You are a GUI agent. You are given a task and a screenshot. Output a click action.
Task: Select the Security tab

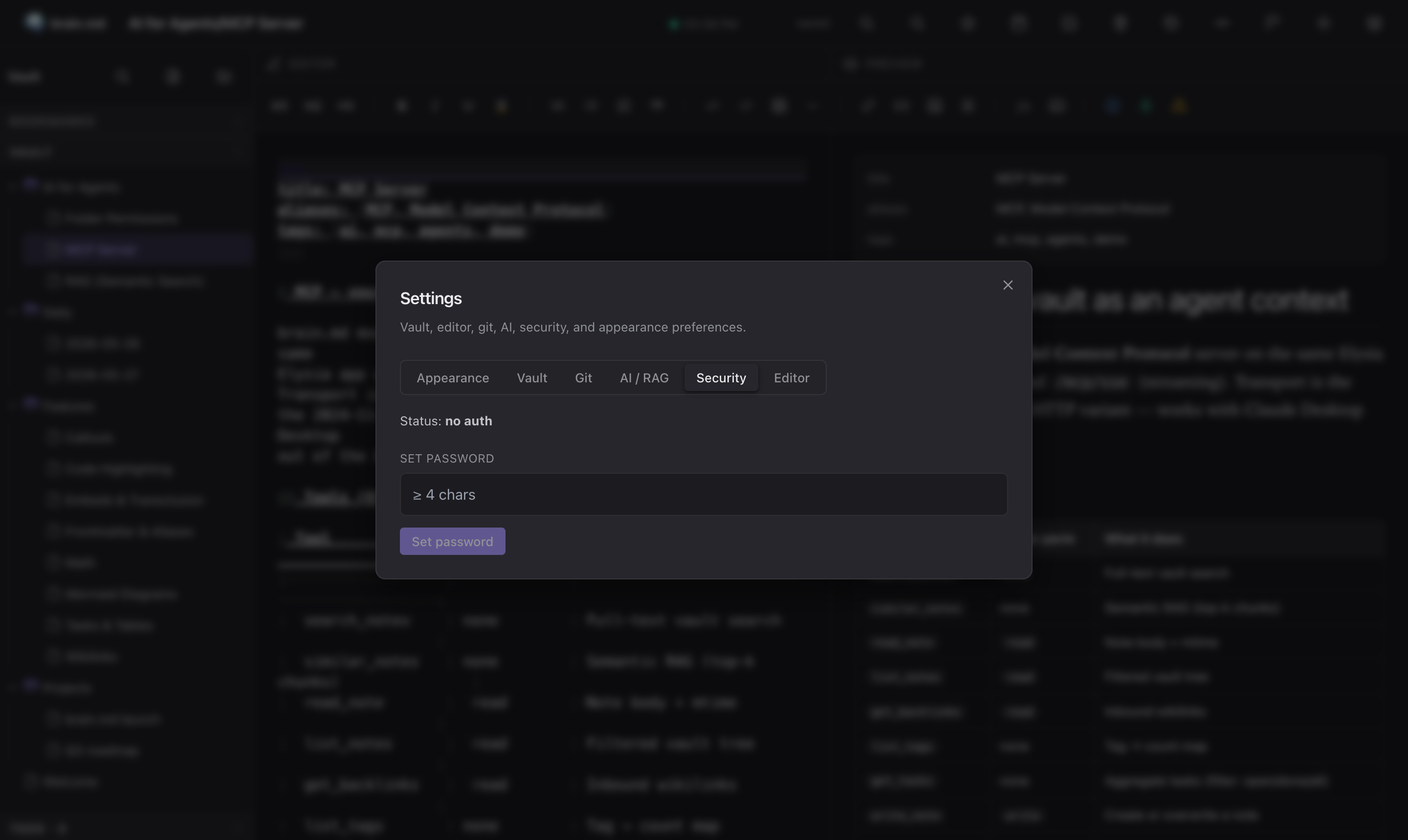click(x=721, y=377)
